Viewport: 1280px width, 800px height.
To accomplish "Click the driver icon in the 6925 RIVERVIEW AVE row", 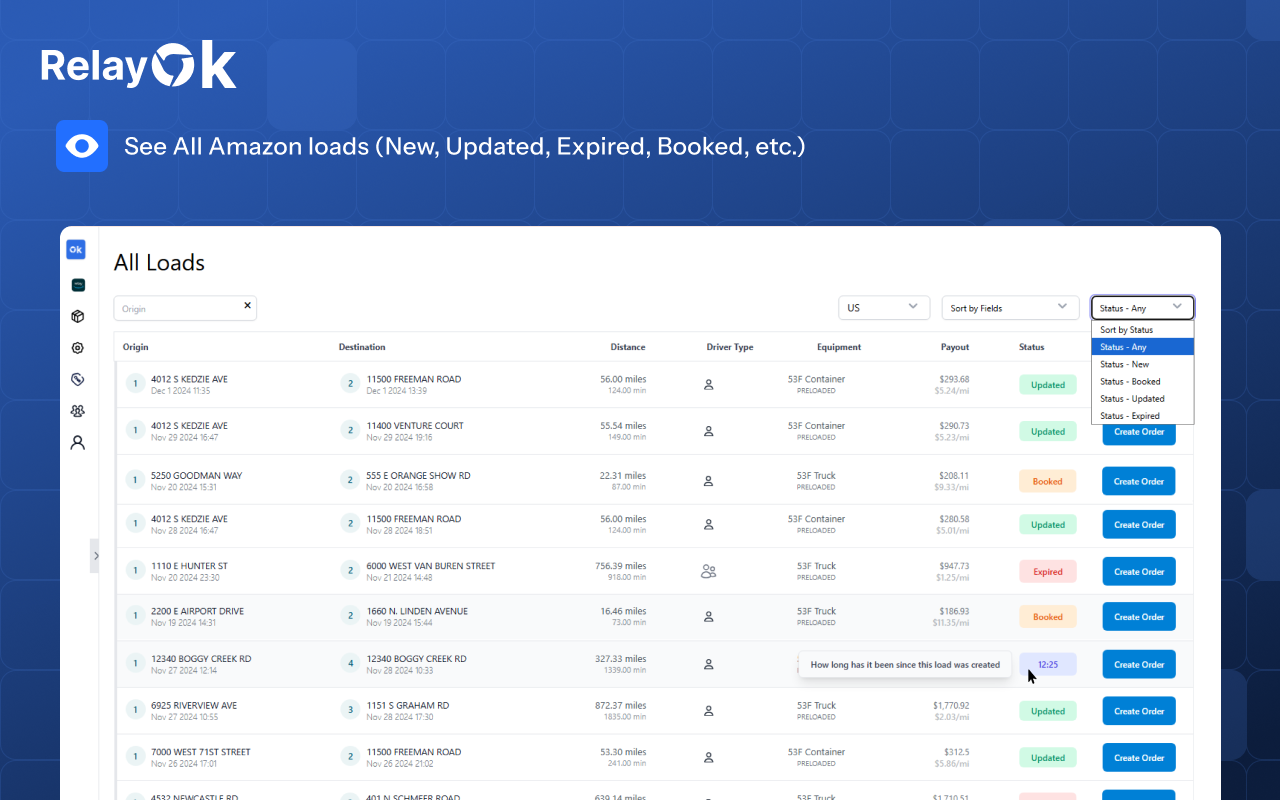I will pyautogui.click(x=709, y=711).
